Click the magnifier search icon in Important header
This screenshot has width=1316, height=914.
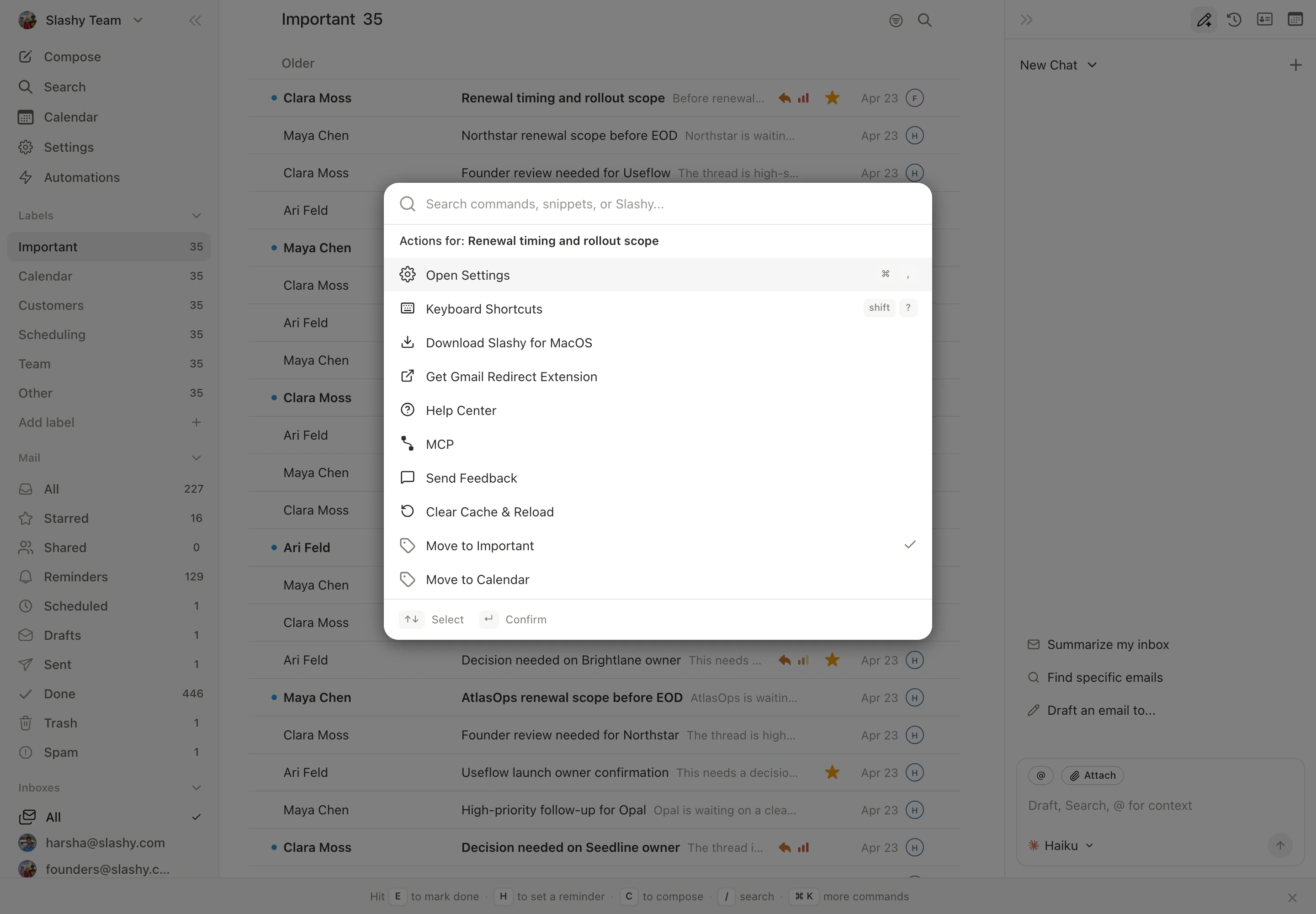[x=924, y=21]
